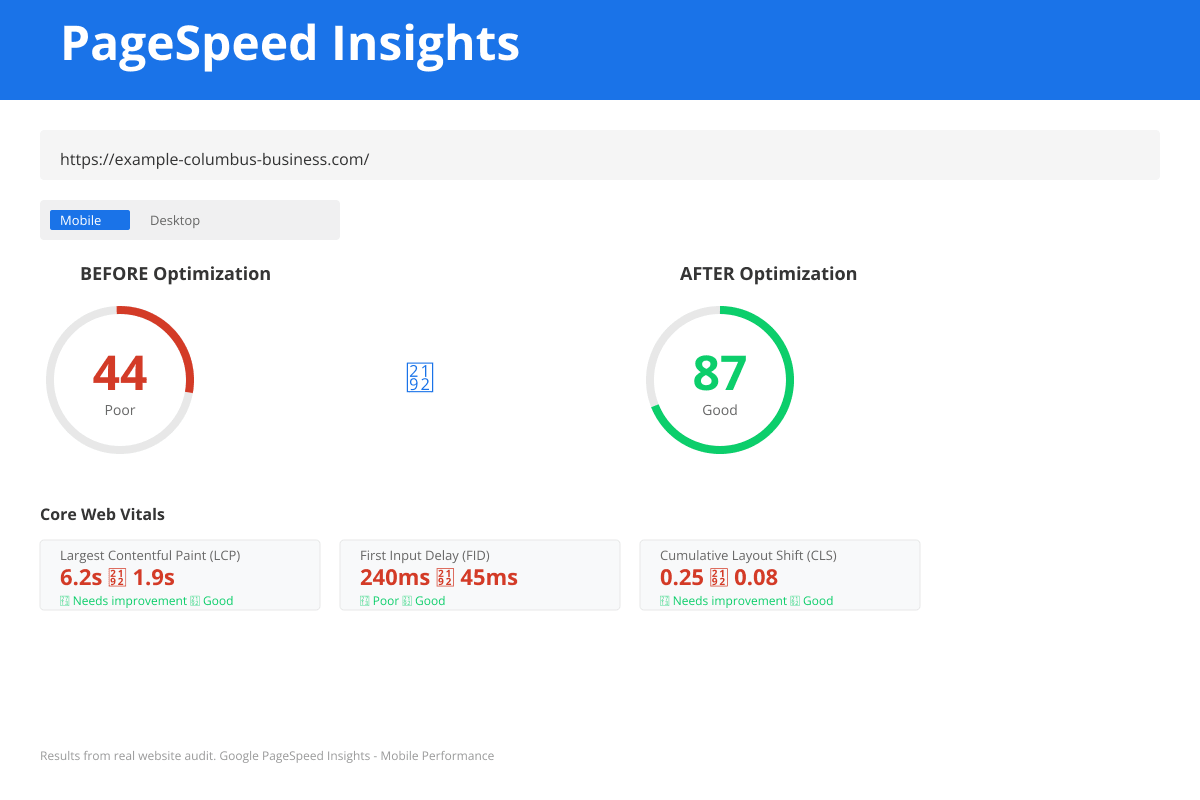The width and height of the screenshot is (1200, 800).
Task: Click the AFTER score gauge showing 87
Action: pos(720,380)
